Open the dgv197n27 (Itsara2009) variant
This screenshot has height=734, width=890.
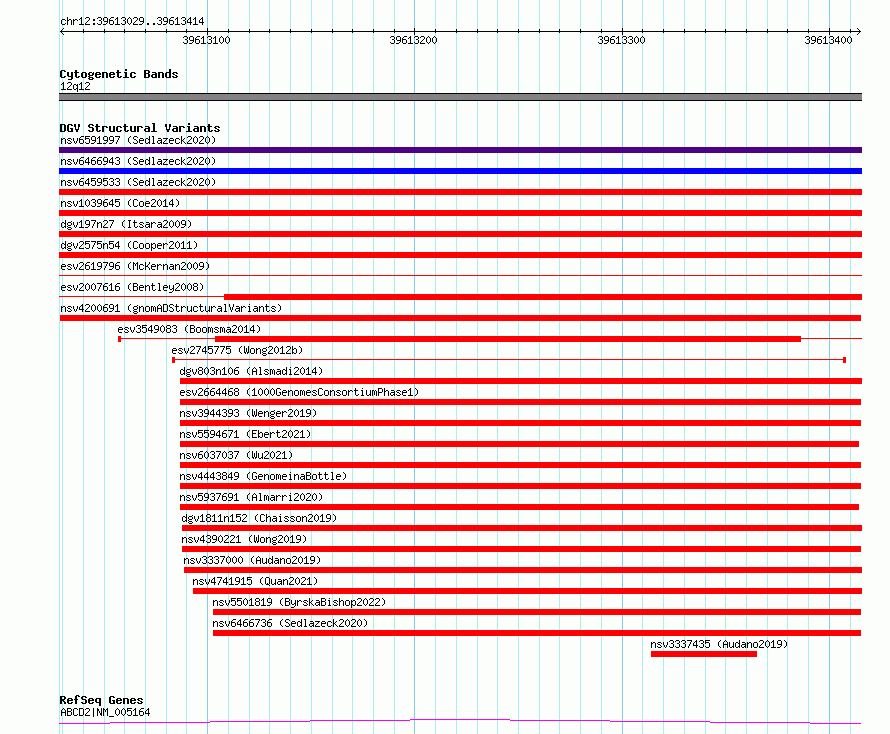point(126,224)
